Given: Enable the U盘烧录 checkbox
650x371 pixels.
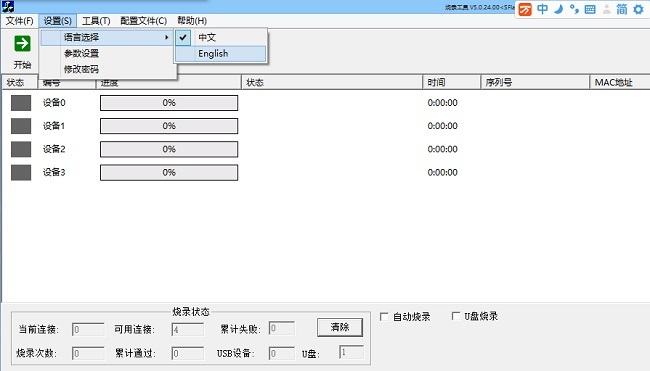Looking at the screenshot, I should 456,316.
